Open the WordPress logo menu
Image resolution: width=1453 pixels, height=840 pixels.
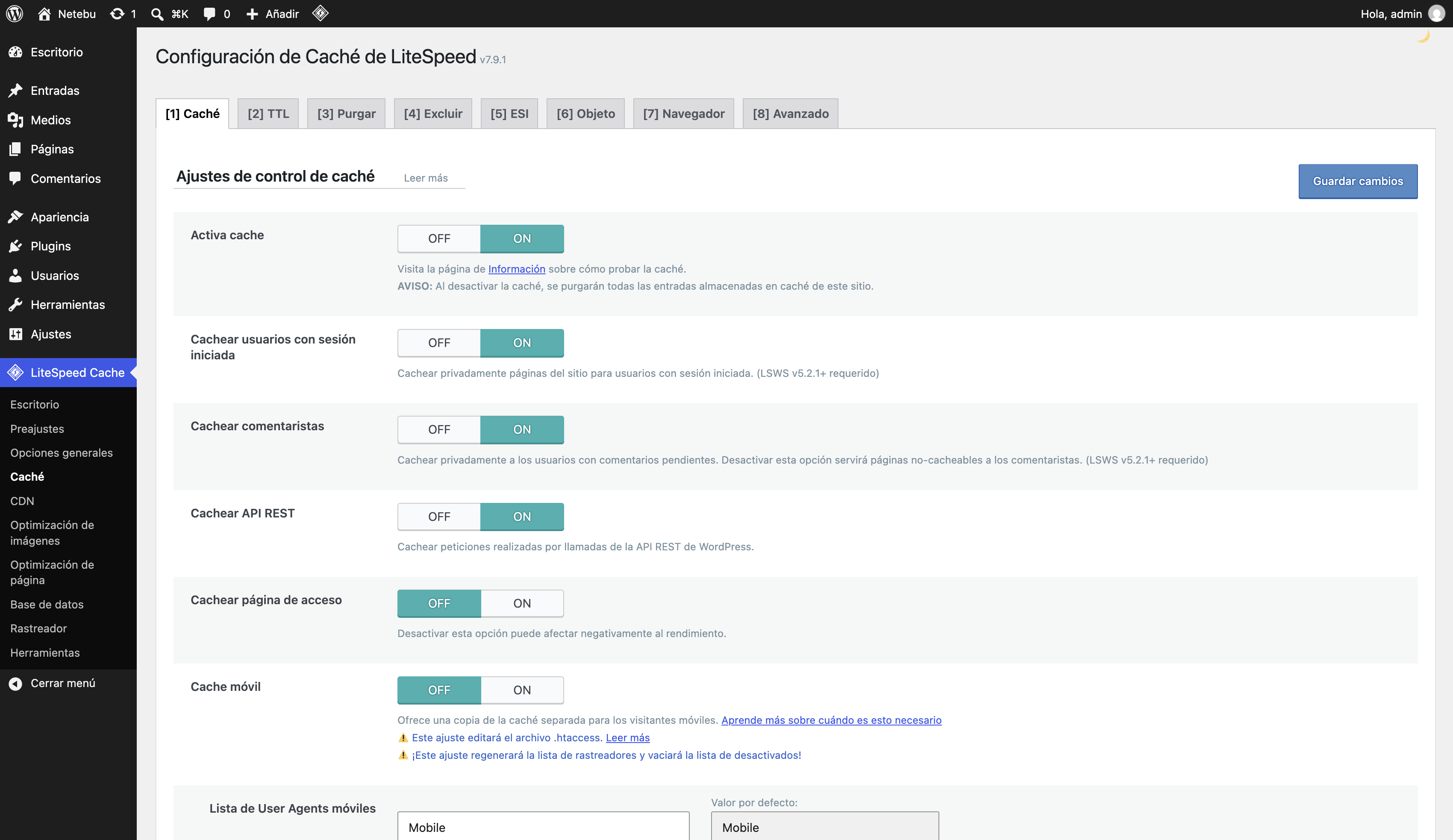pos(15,14)
